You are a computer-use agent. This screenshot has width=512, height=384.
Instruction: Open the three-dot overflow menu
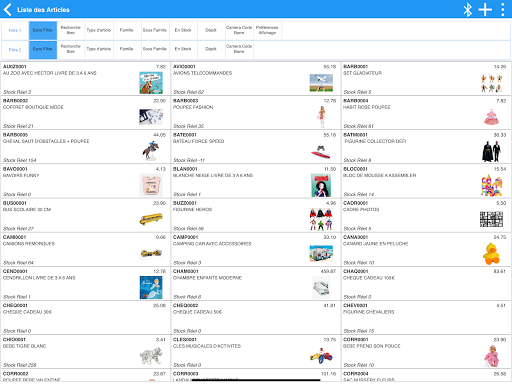click(503, 9)
